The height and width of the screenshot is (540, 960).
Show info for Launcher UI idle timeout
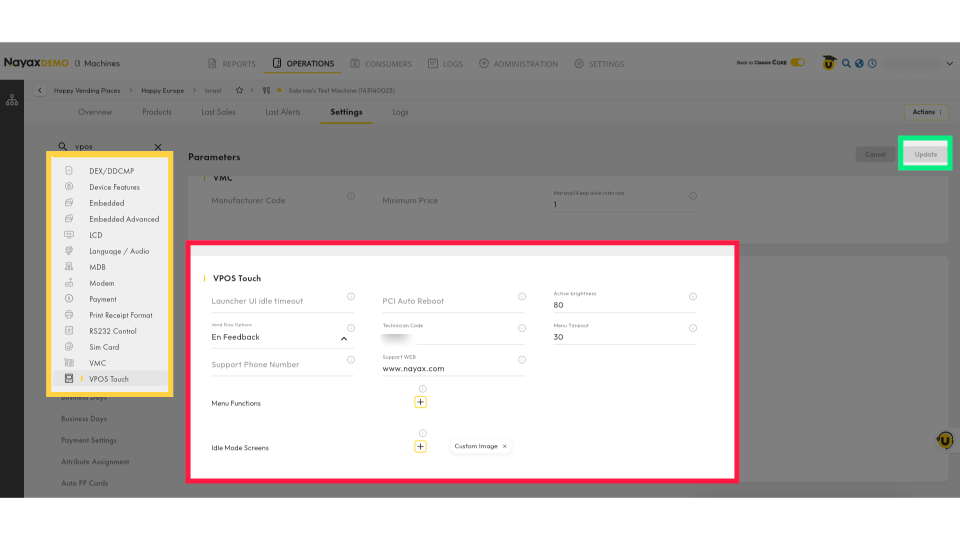(351, 296)
